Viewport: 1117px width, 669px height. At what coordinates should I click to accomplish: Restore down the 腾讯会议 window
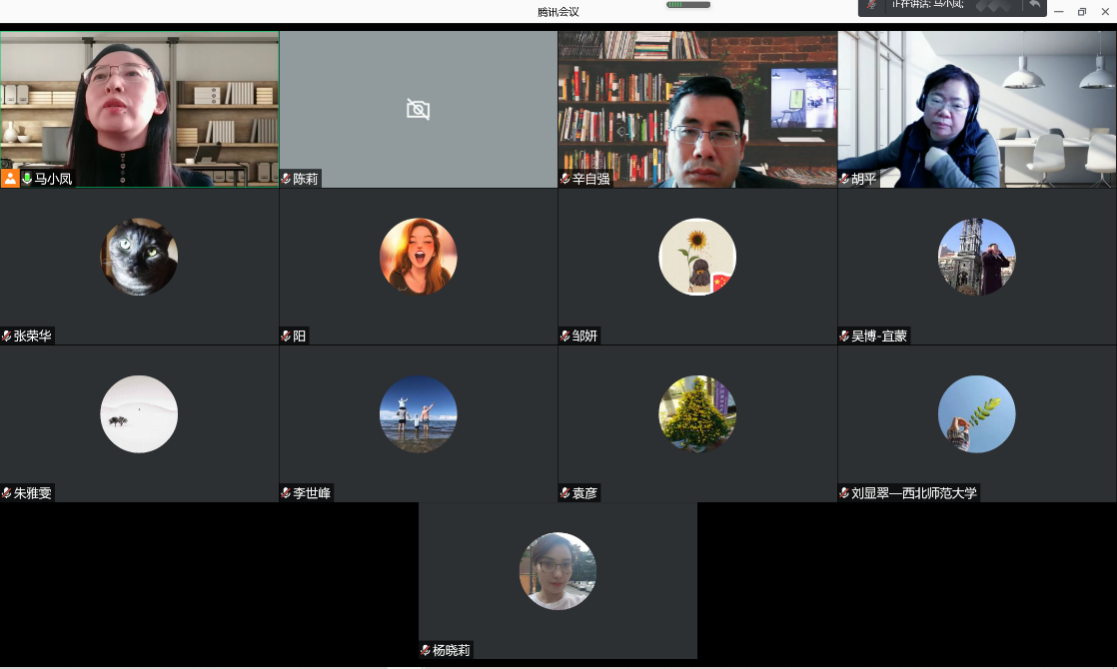[1081, 11]
